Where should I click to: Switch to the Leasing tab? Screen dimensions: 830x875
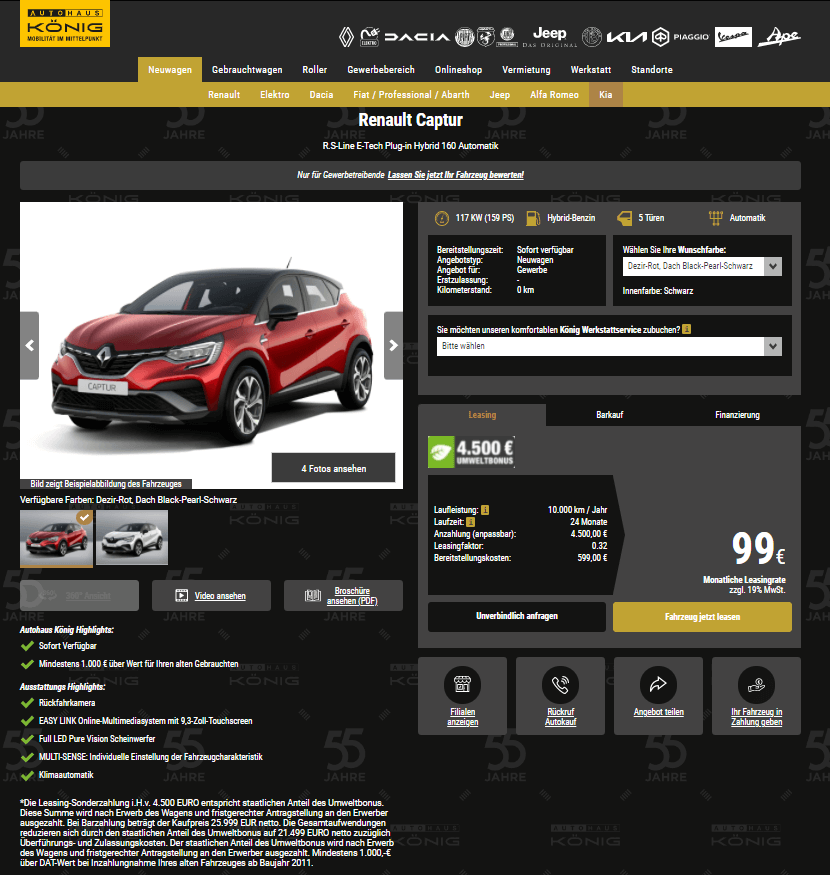482,415
